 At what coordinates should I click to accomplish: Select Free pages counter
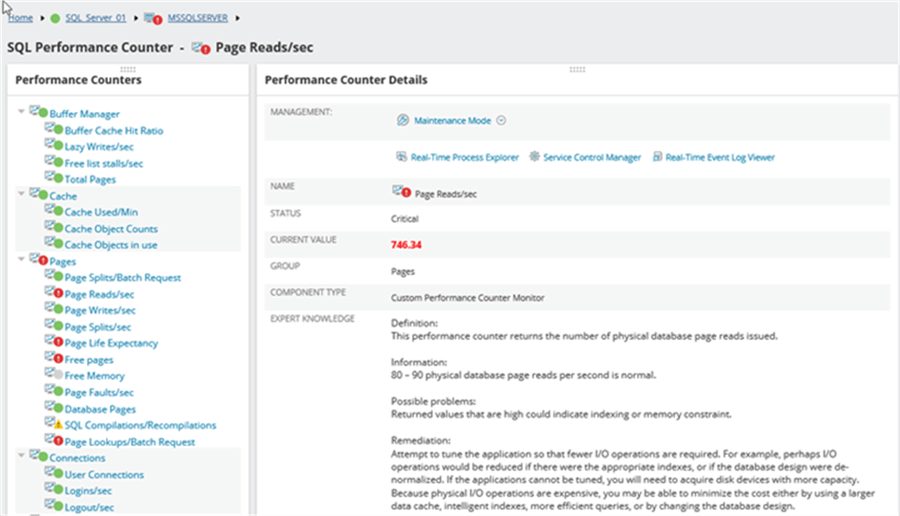point(89,359)
